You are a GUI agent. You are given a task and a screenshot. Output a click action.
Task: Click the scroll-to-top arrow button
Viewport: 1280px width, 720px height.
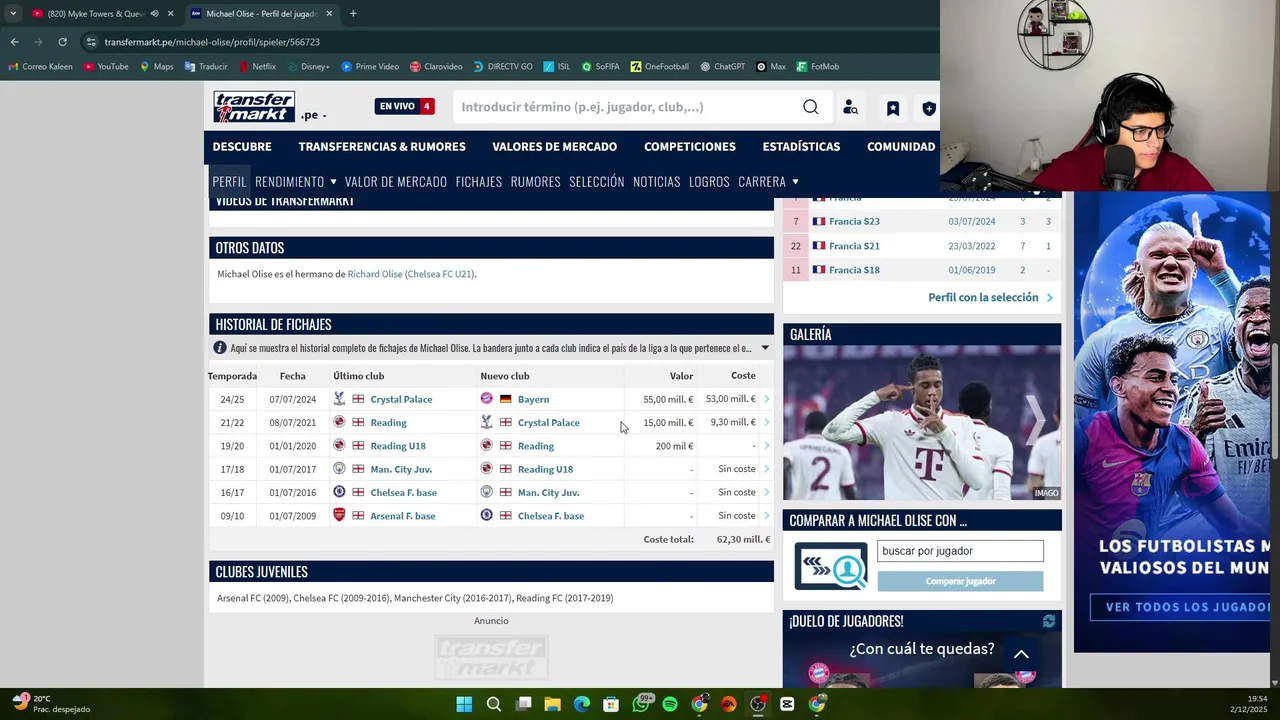[1021, 654]
